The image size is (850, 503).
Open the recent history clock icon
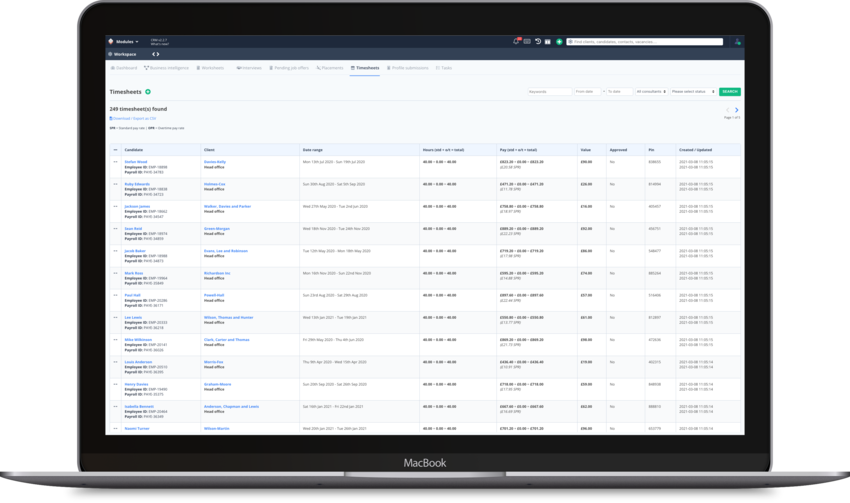click(538, 41)
